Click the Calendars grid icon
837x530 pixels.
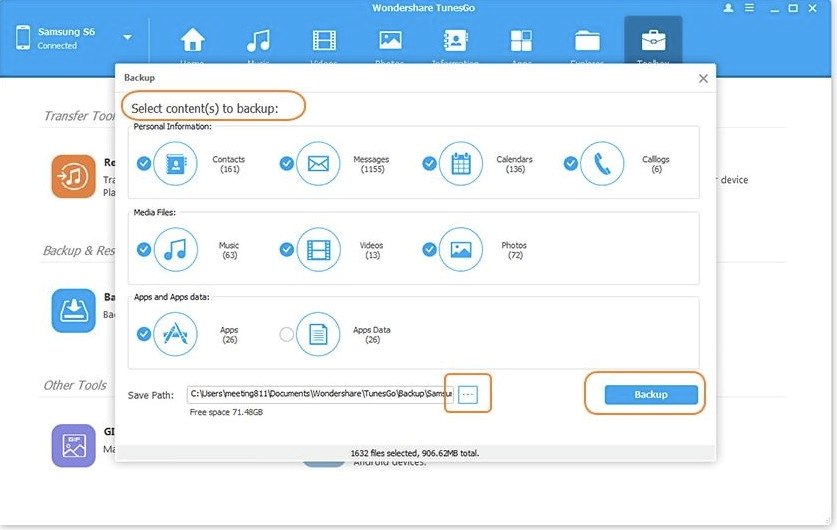pyautogui.click(x=461, y=164)
